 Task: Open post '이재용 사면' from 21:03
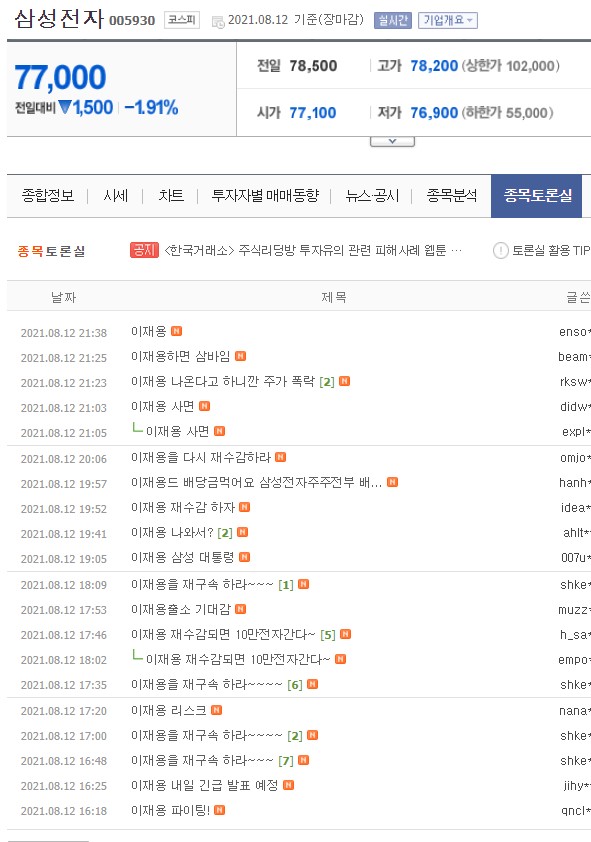163,406
